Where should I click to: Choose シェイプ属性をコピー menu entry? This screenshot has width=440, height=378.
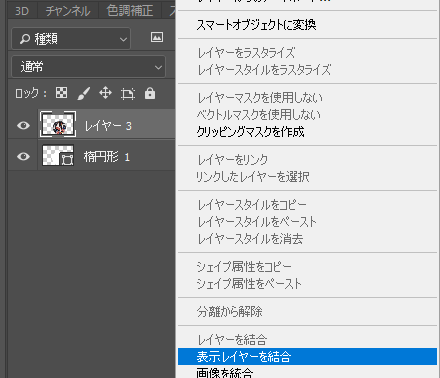click(307, 267)
